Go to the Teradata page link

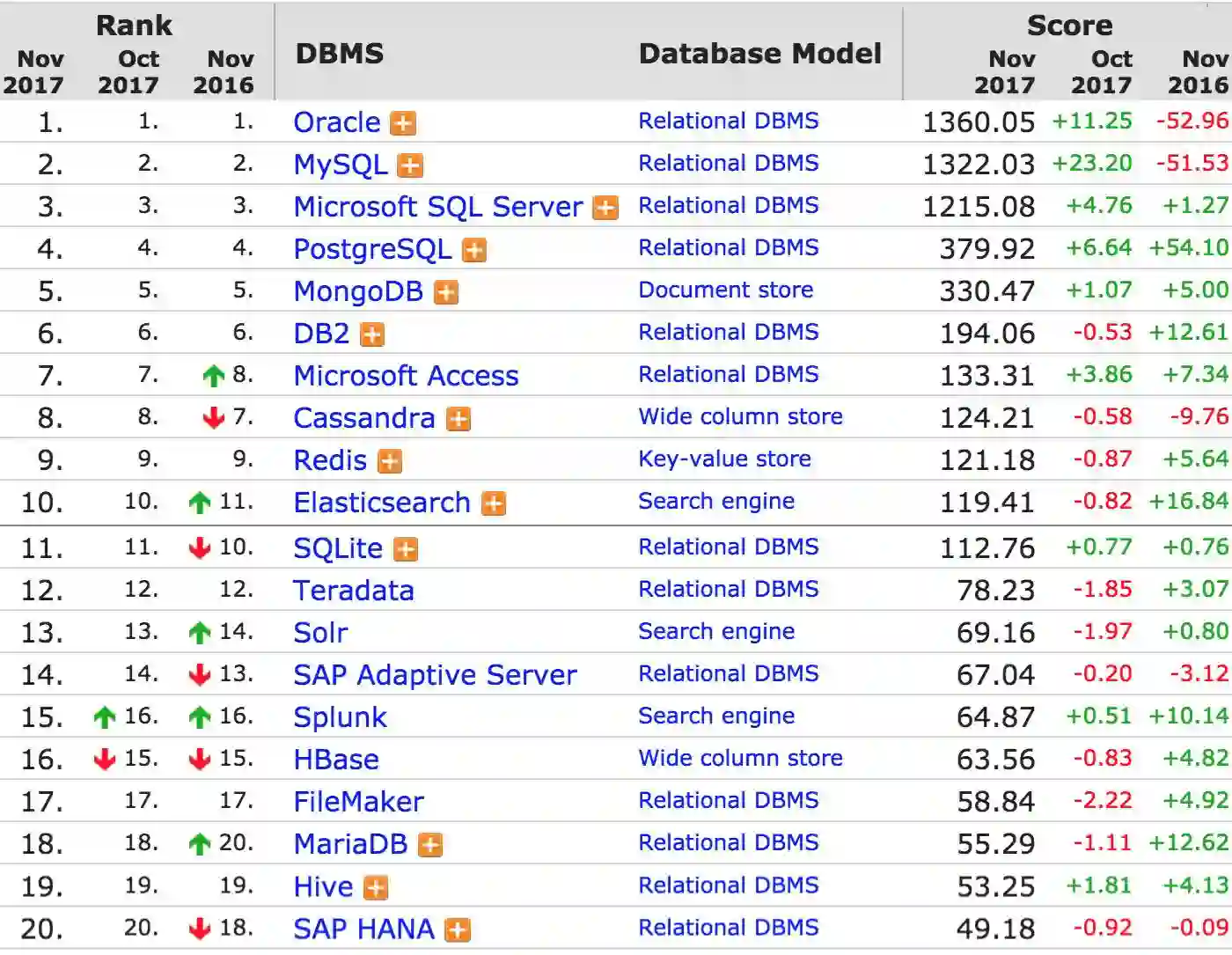click(353, 591)
